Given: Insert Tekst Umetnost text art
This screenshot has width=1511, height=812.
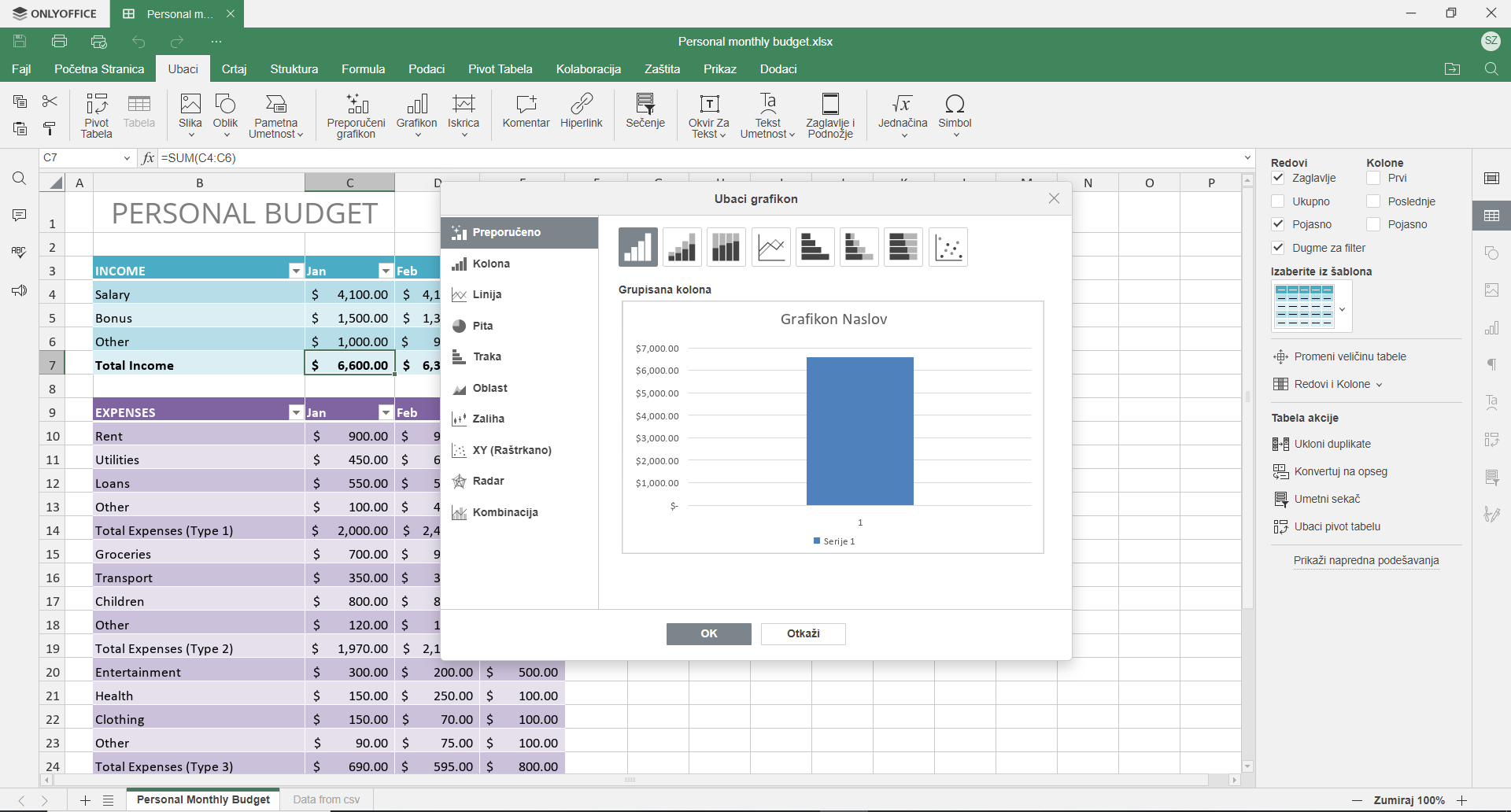Looking at the screenshot, I should click(x=767, y=114).
